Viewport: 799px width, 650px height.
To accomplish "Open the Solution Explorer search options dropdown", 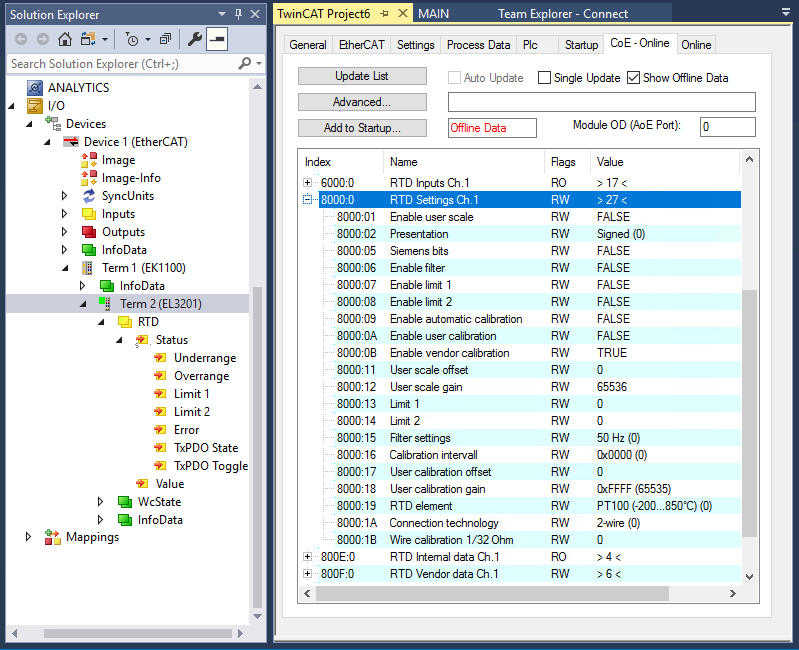I will coord(259,64).
